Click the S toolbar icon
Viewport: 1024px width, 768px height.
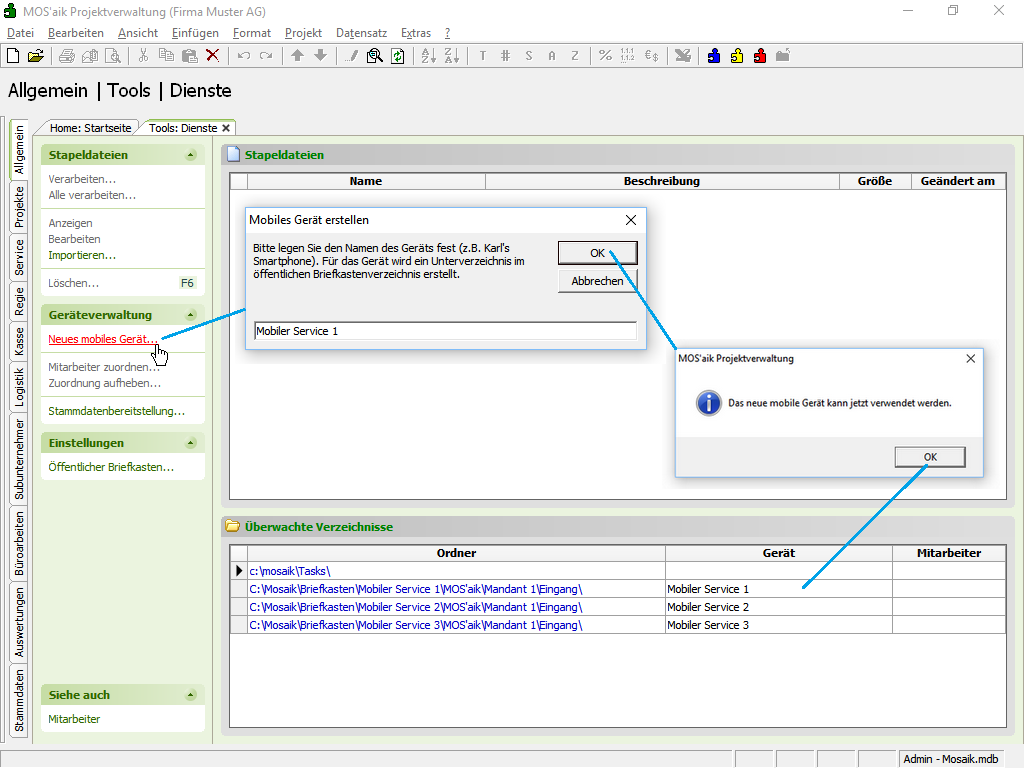tap(528, 56)
